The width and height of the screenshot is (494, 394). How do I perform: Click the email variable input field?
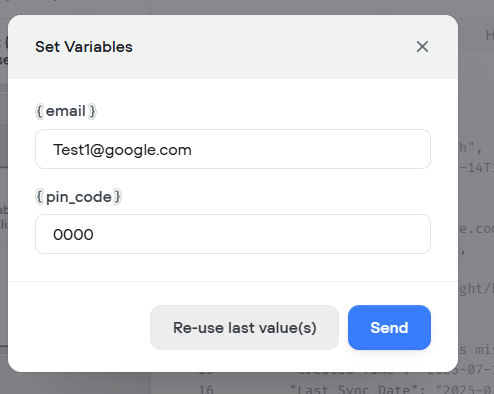coord(233,149)
